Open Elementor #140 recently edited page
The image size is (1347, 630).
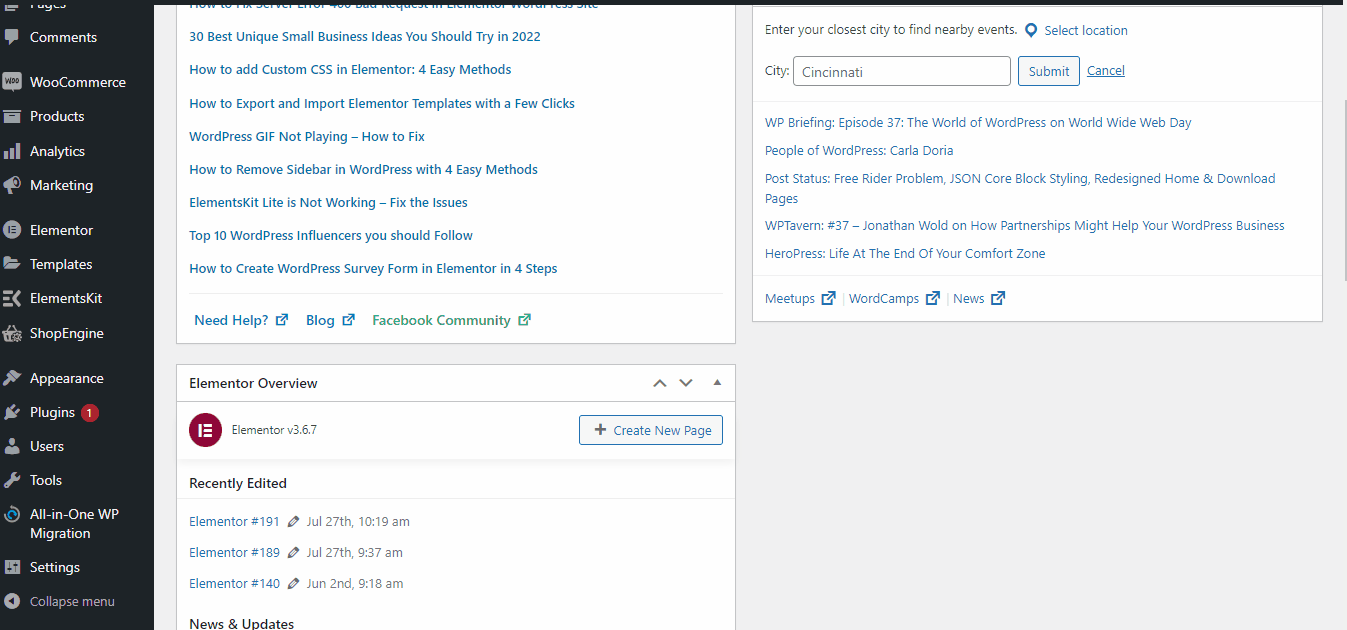click(x=235, y=583)
